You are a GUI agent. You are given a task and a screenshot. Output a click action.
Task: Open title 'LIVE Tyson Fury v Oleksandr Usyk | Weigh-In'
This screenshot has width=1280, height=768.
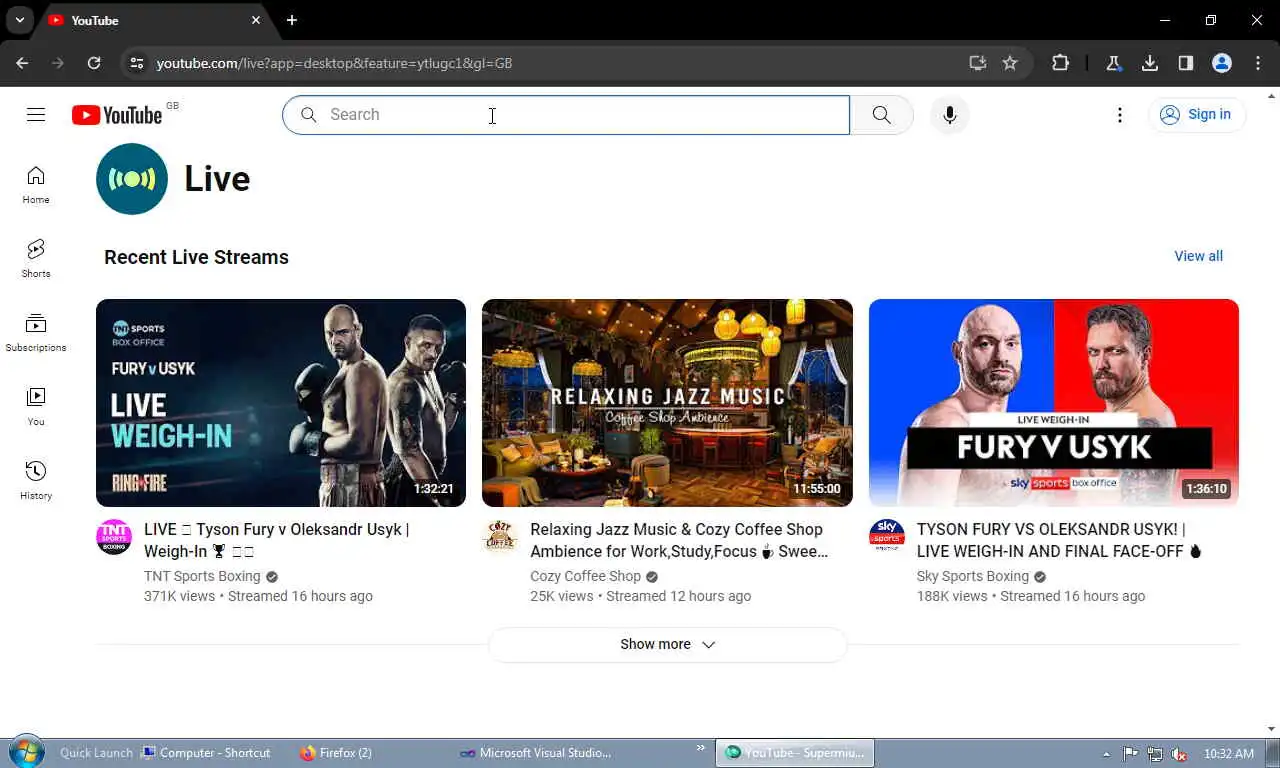click(277, 540)
